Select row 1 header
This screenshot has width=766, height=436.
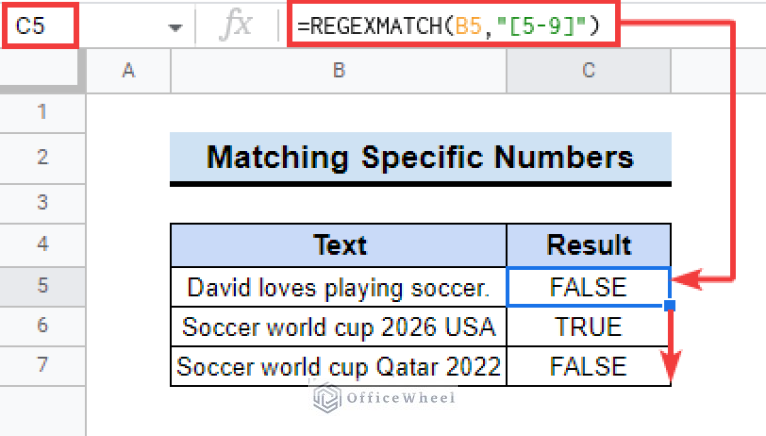click(43, 112)
